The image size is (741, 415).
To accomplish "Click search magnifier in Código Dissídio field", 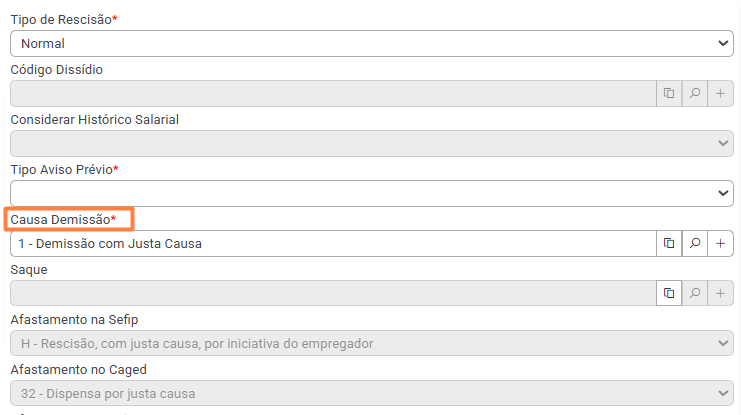I will tap(695, 93).
